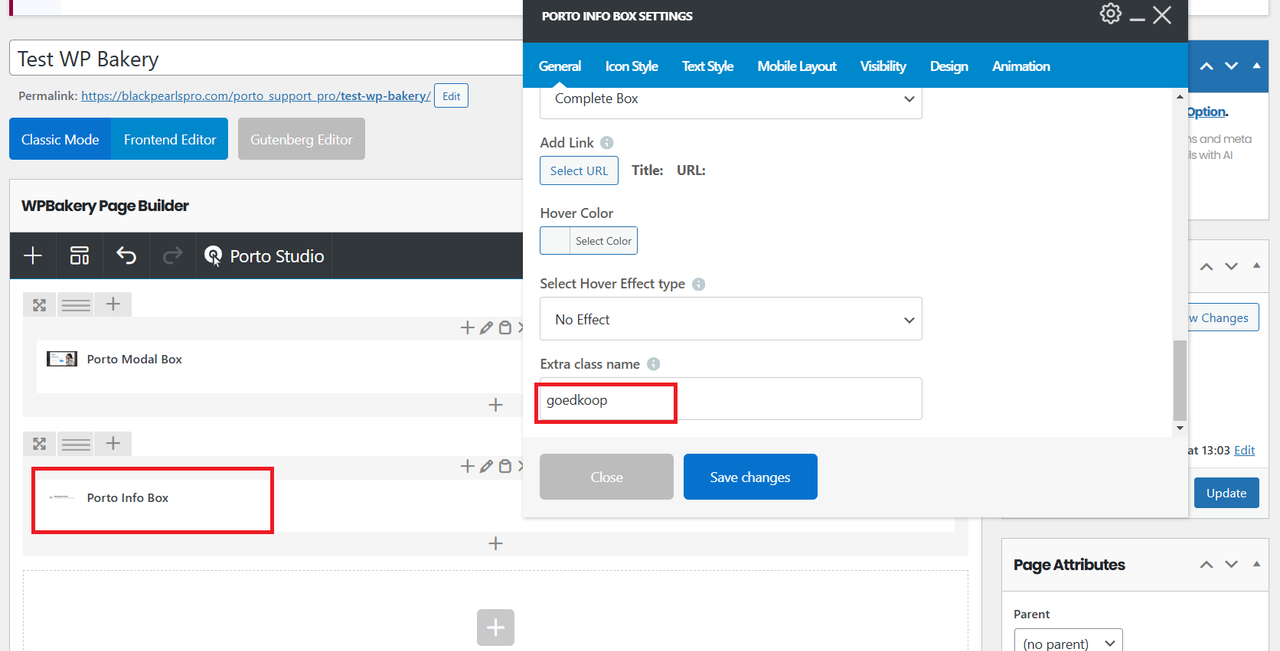
Task: Open the gear icon in the Porto Info Box Settings header
Action: click(1110, 14)
